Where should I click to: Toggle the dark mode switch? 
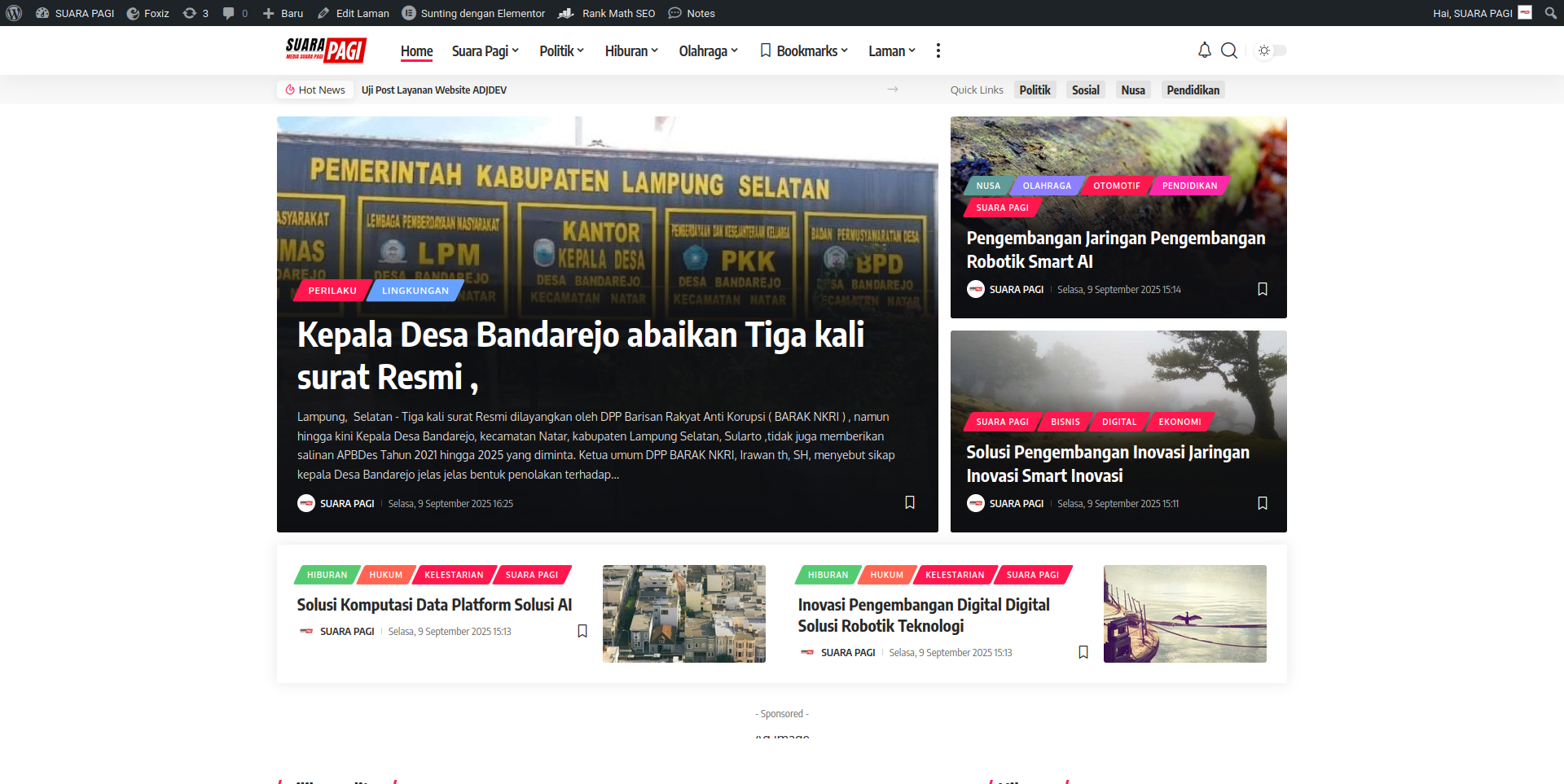click(1271, 50)
